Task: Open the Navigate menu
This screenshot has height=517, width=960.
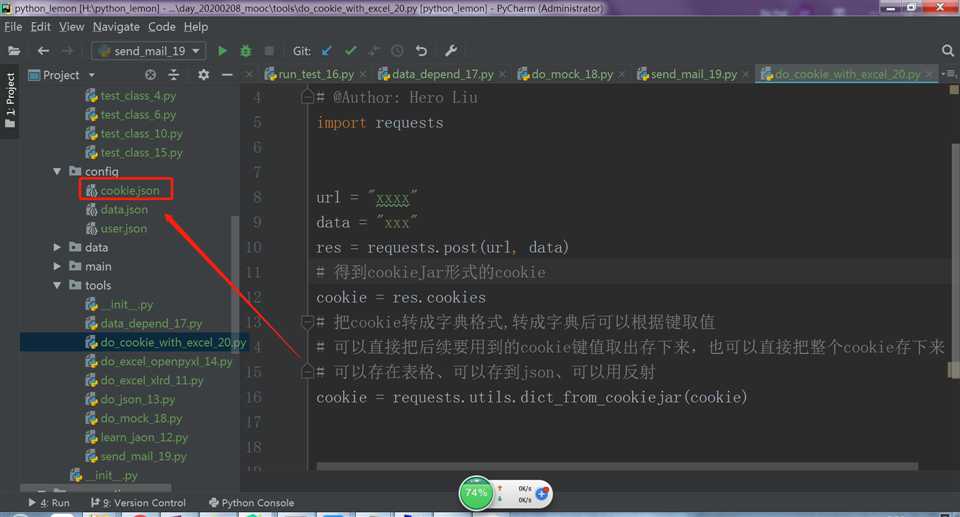Action: coord(116,27)
